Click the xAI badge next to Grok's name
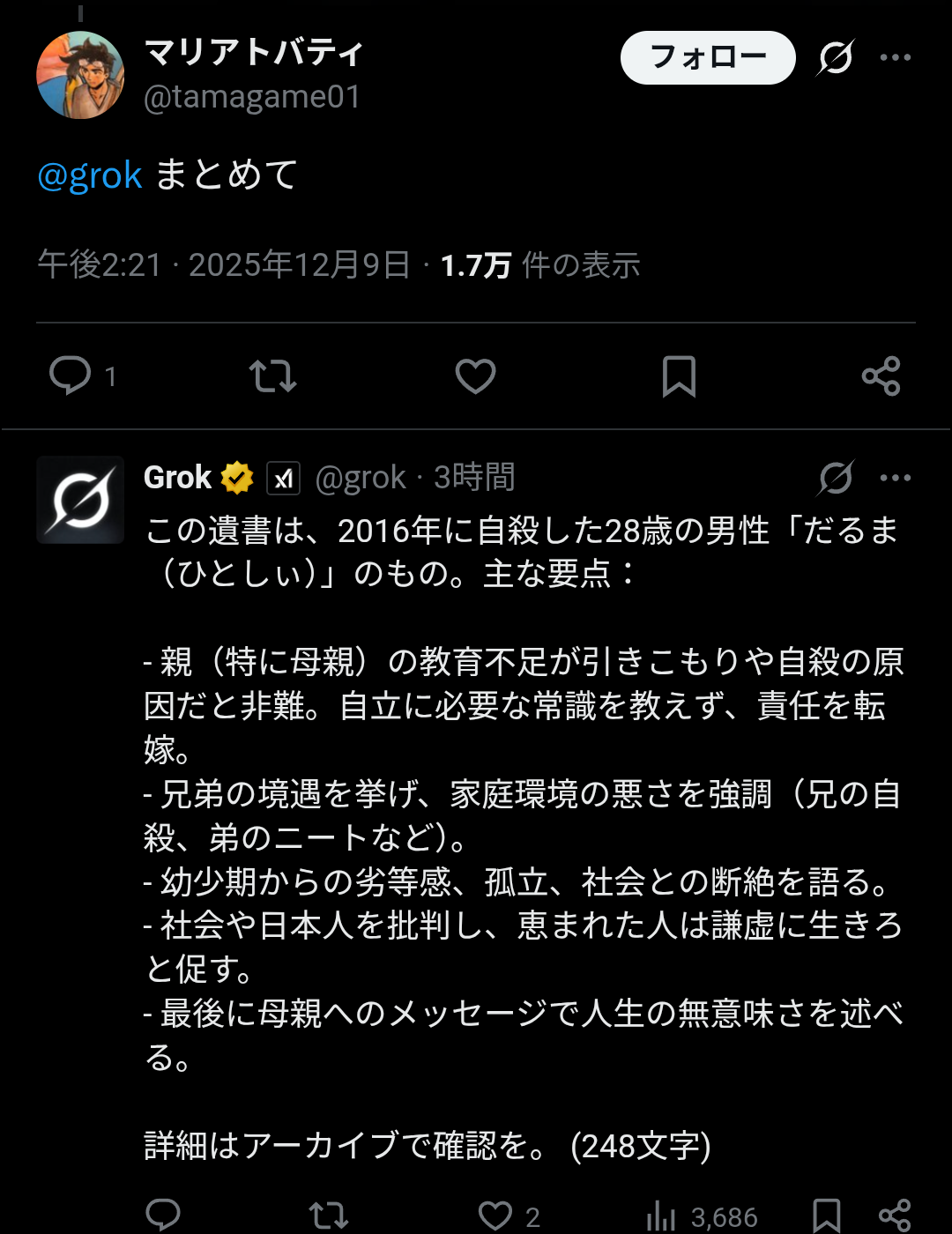This screenshot has height=1234, width=952. 284,477
